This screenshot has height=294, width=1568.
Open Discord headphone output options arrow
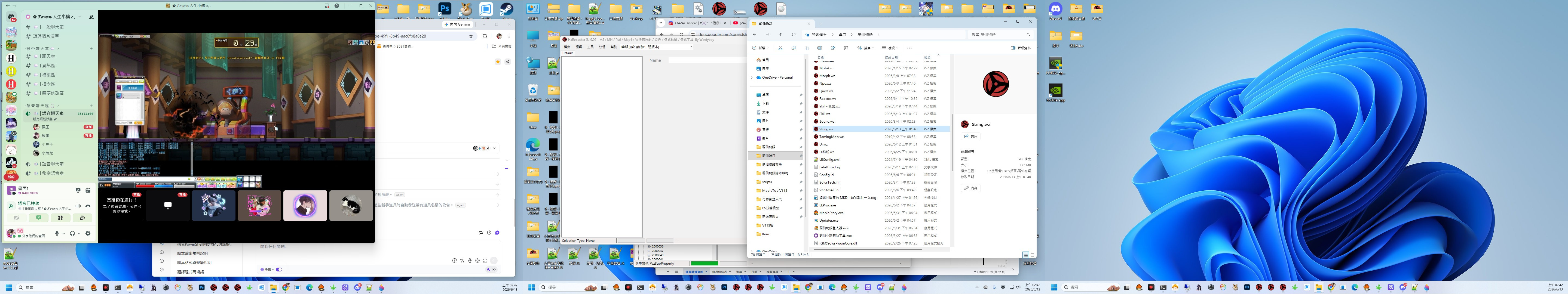(79, 234)
